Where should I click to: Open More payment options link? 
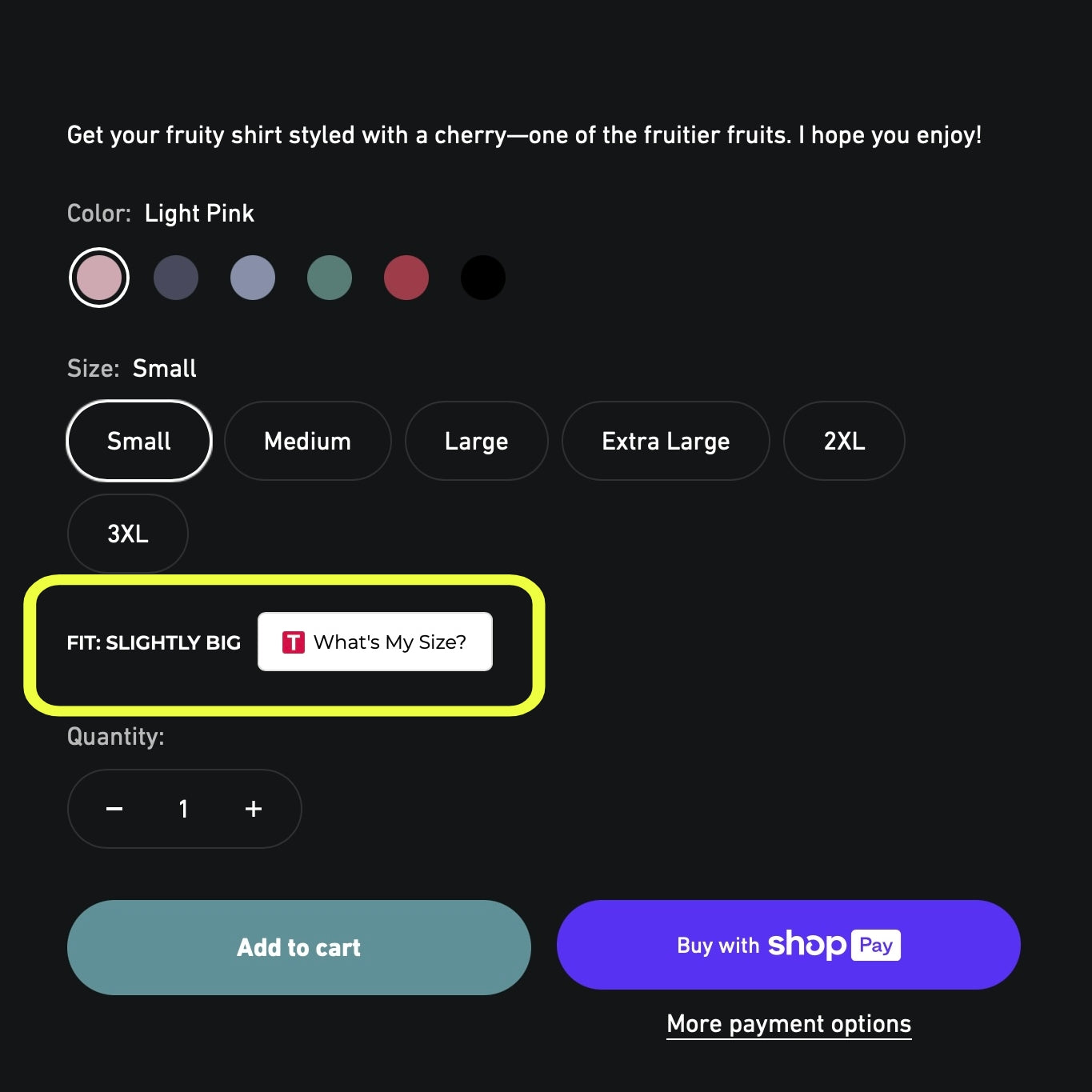click(x=789, y=1024)
